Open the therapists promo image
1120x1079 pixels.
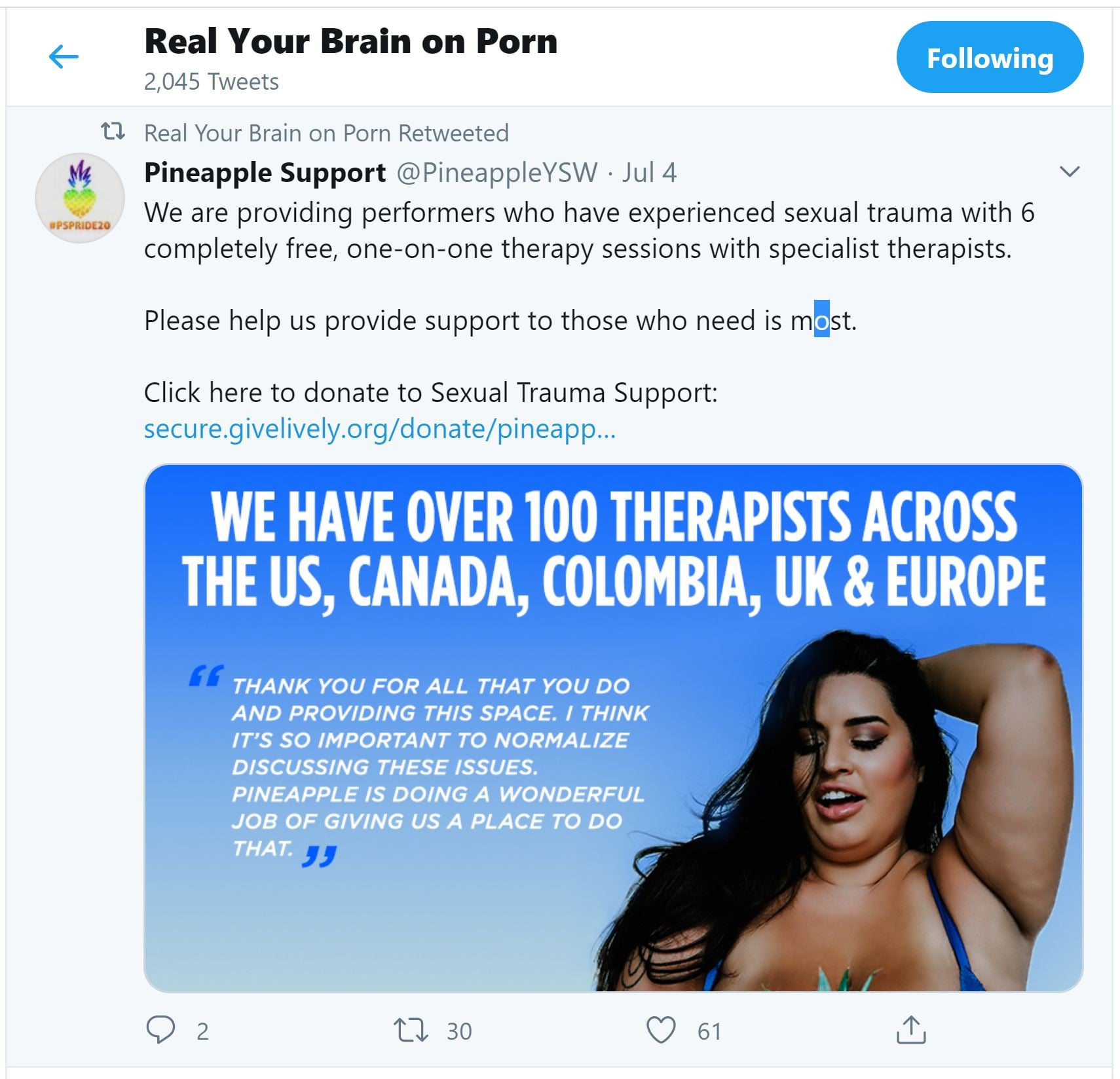[613, 727]
